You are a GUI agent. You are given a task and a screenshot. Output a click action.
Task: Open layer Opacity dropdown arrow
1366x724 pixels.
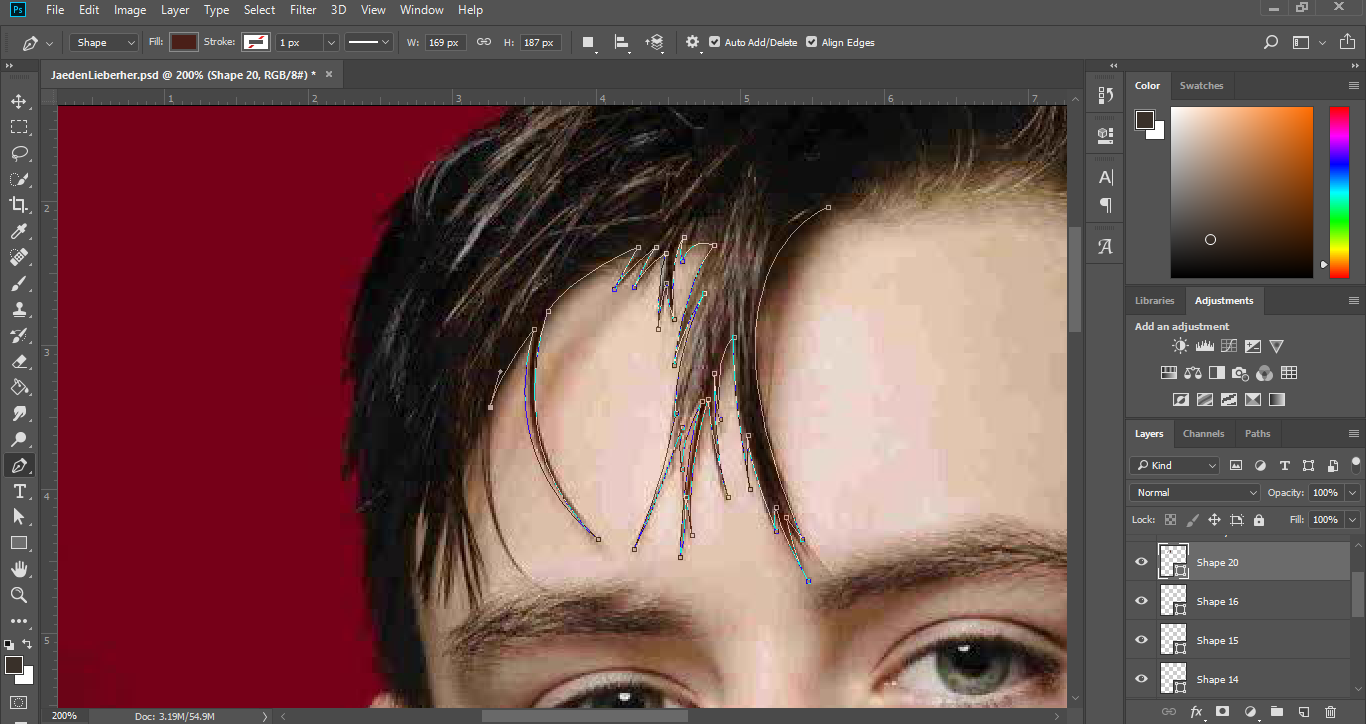(1353, 492)
